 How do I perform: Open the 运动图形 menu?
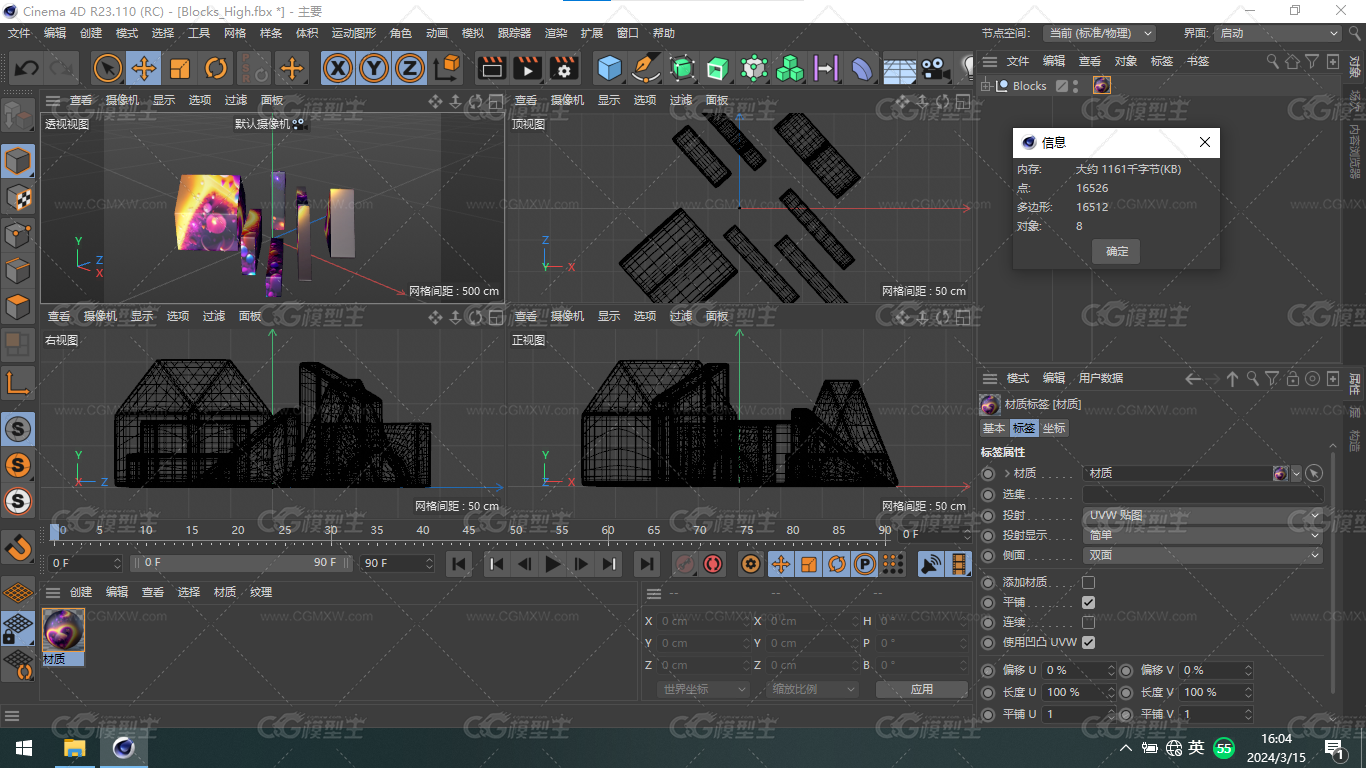354,33
